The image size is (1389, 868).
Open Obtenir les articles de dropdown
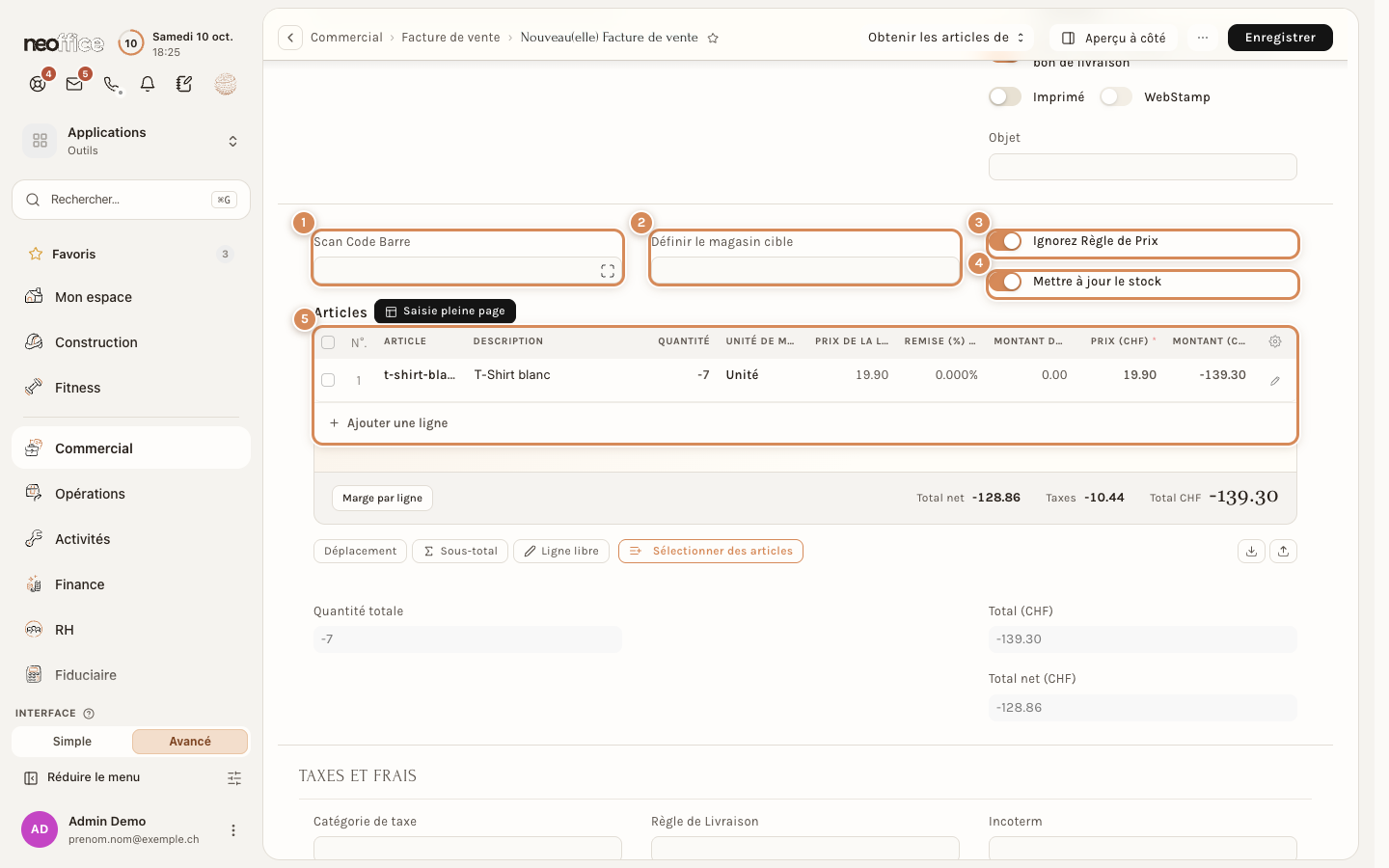[946, 38]
